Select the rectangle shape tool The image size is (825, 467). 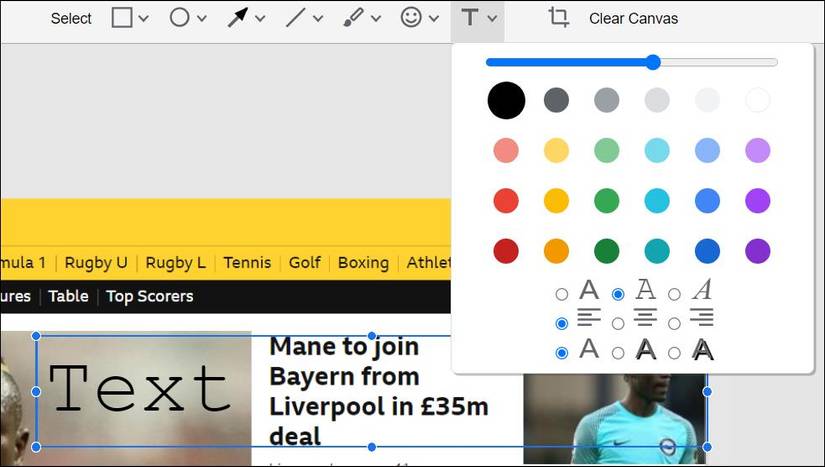[122, 18]
